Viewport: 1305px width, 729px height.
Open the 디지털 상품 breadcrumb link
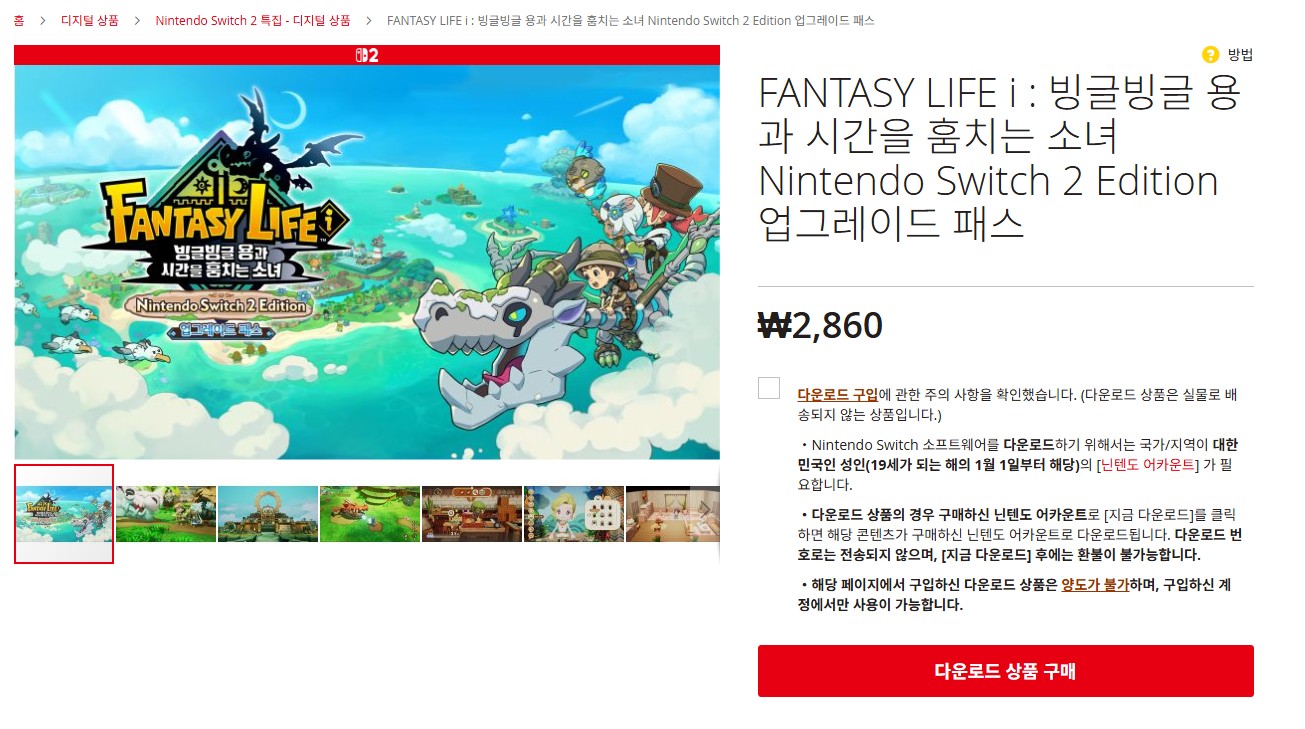coord(89,20)
